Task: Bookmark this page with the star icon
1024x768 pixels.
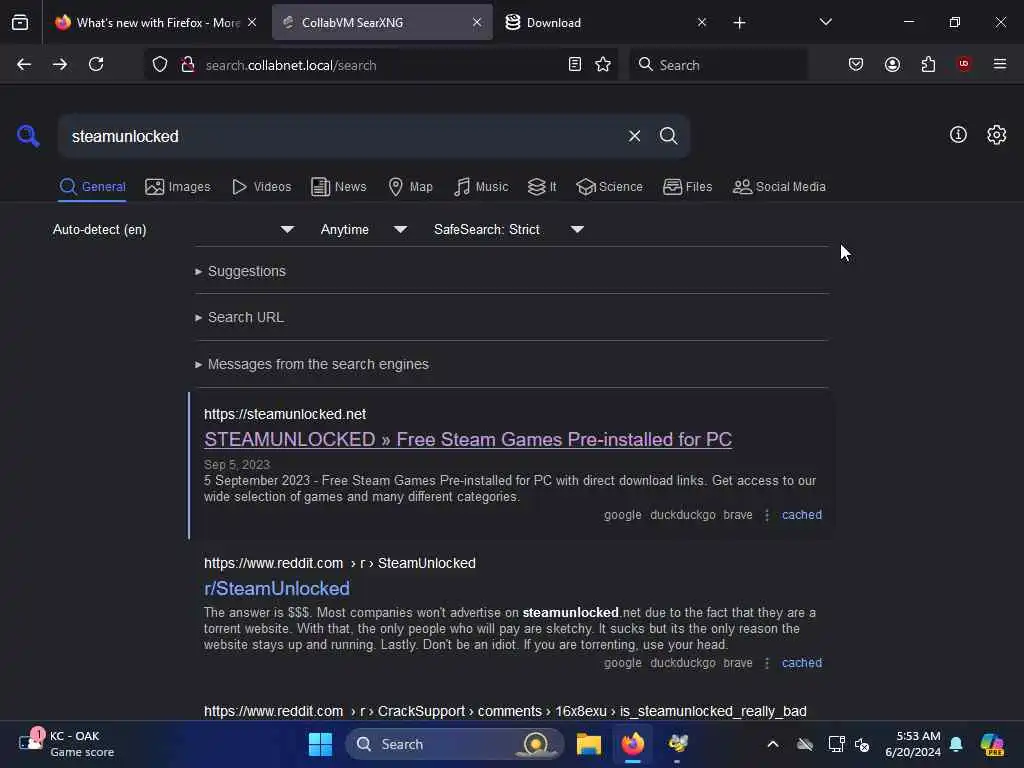Action: pos(603,64)
